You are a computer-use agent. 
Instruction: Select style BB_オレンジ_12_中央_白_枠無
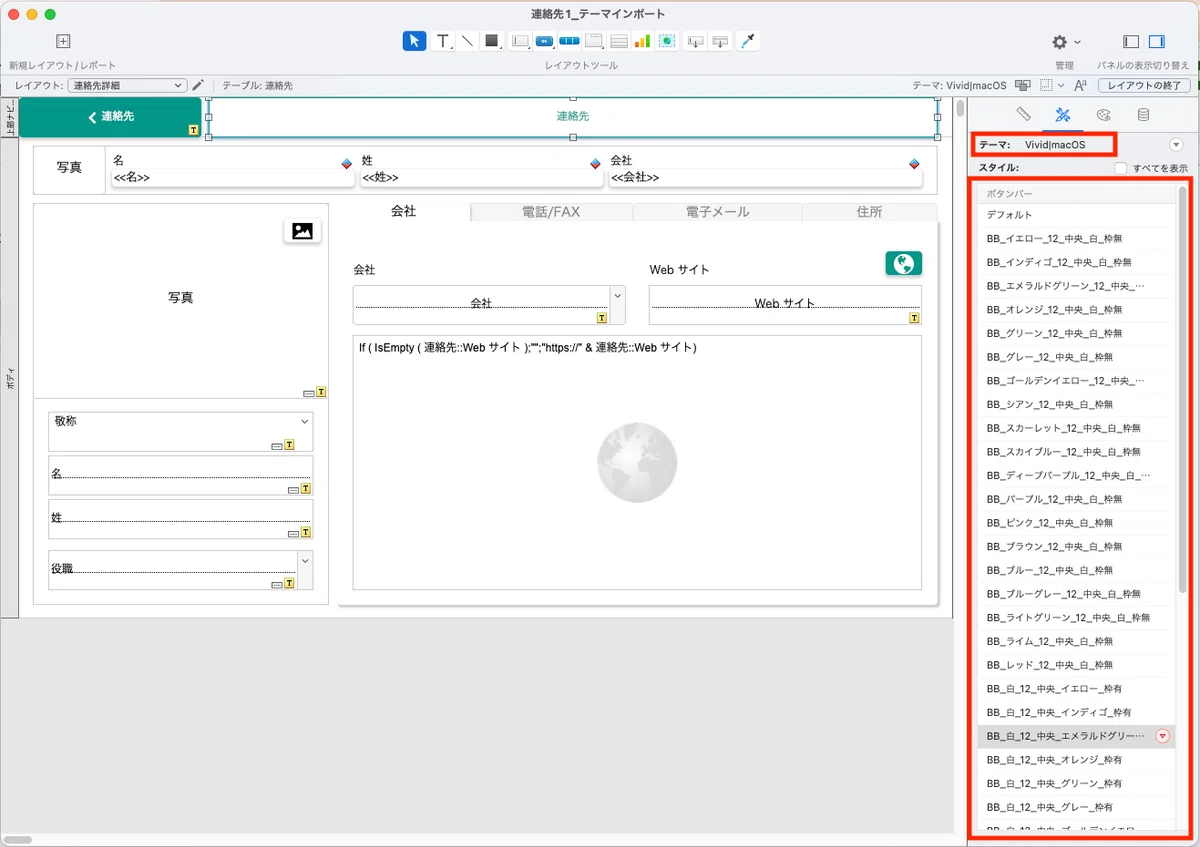[1077, 309]
